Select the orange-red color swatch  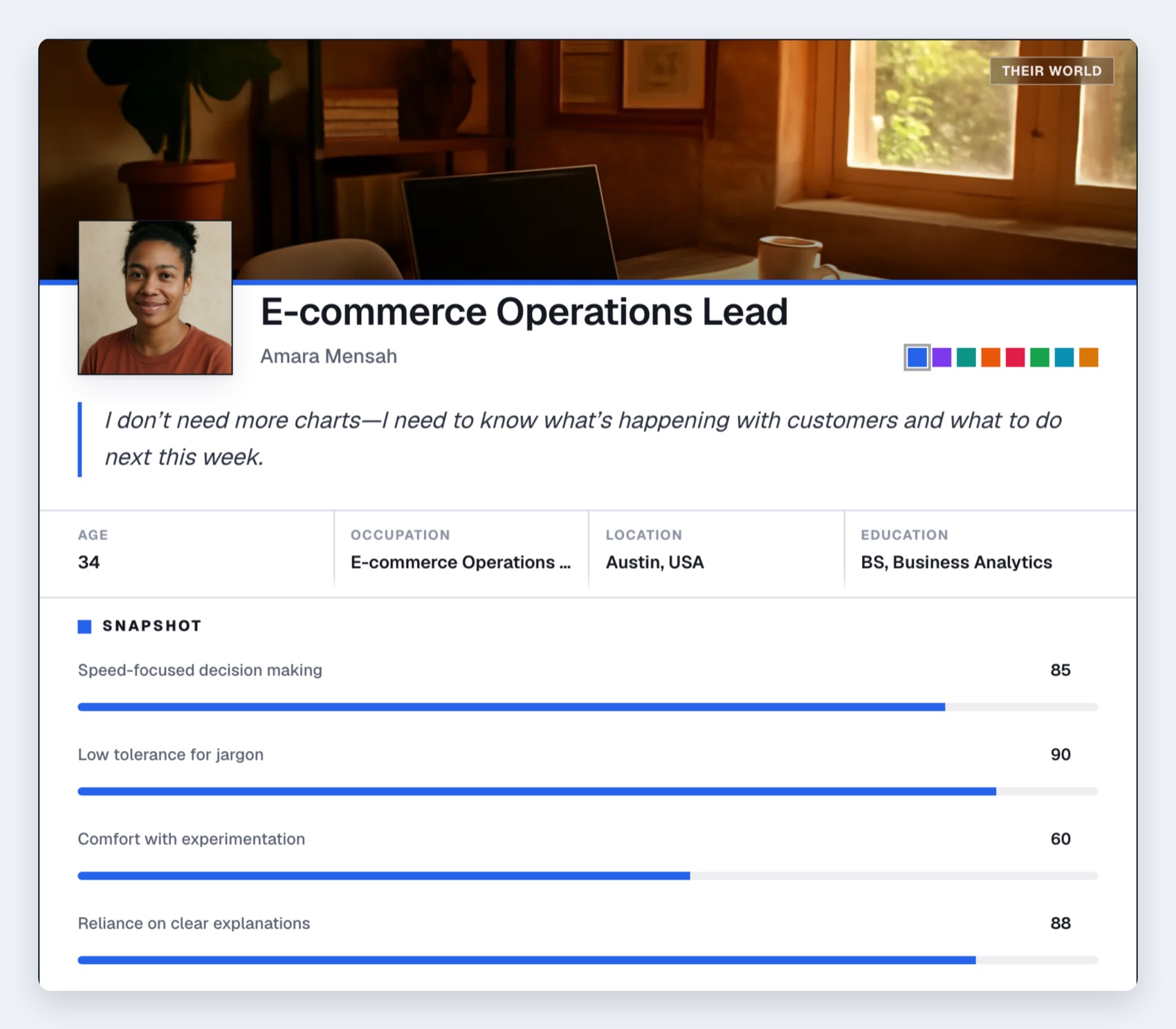(991, 357)
